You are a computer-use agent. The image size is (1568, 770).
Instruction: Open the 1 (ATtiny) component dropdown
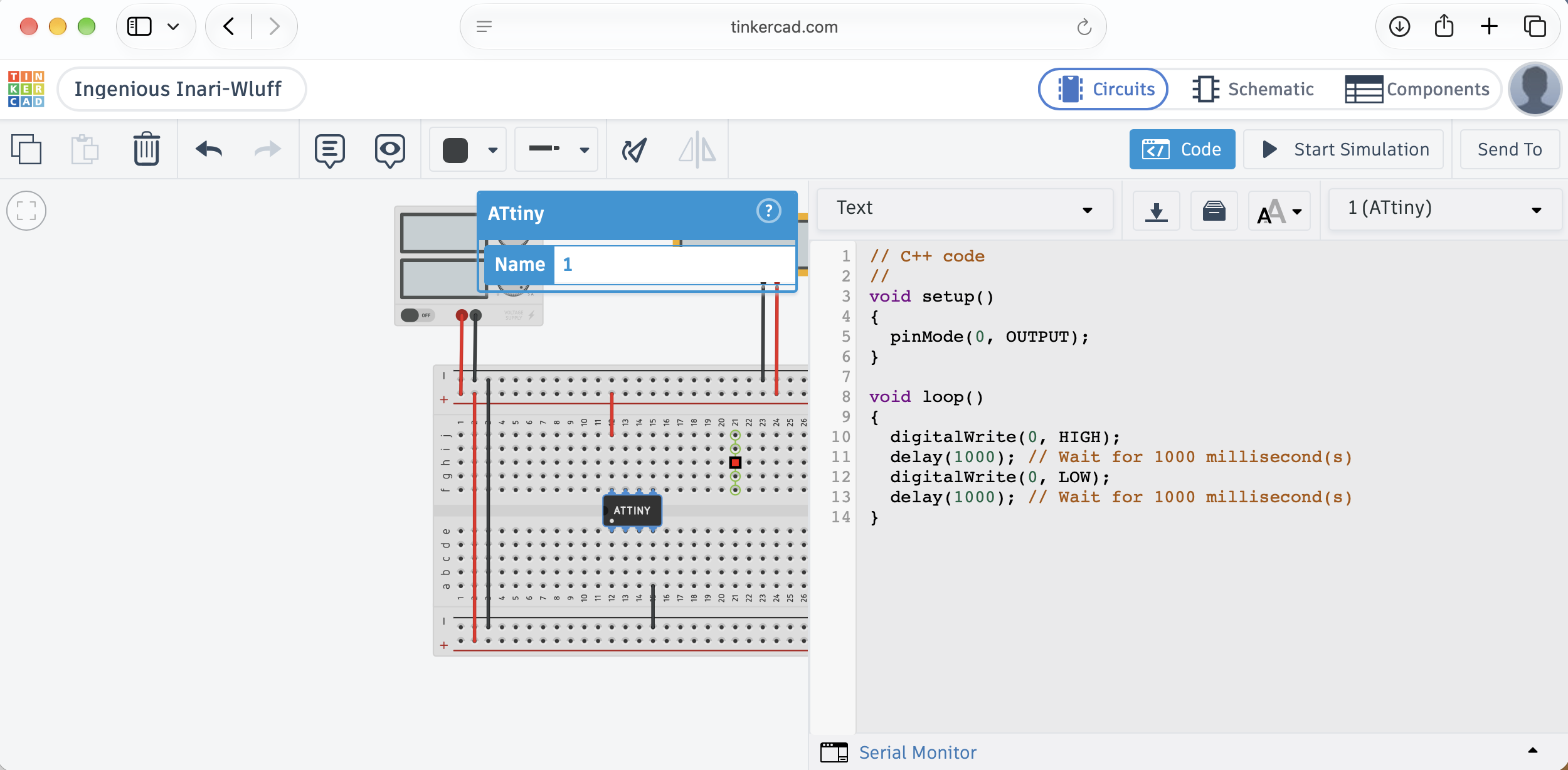coord(1445,209)
